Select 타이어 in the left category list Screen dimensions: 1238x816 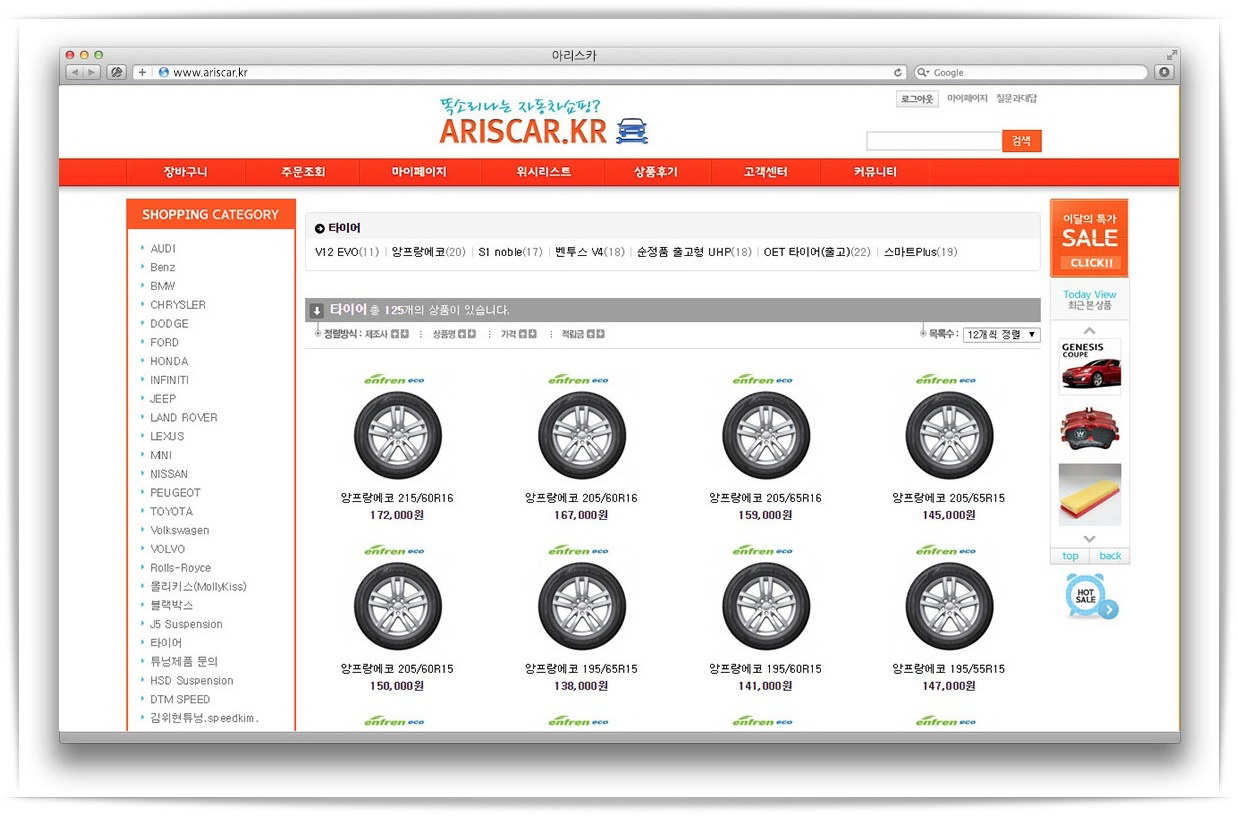166,643
